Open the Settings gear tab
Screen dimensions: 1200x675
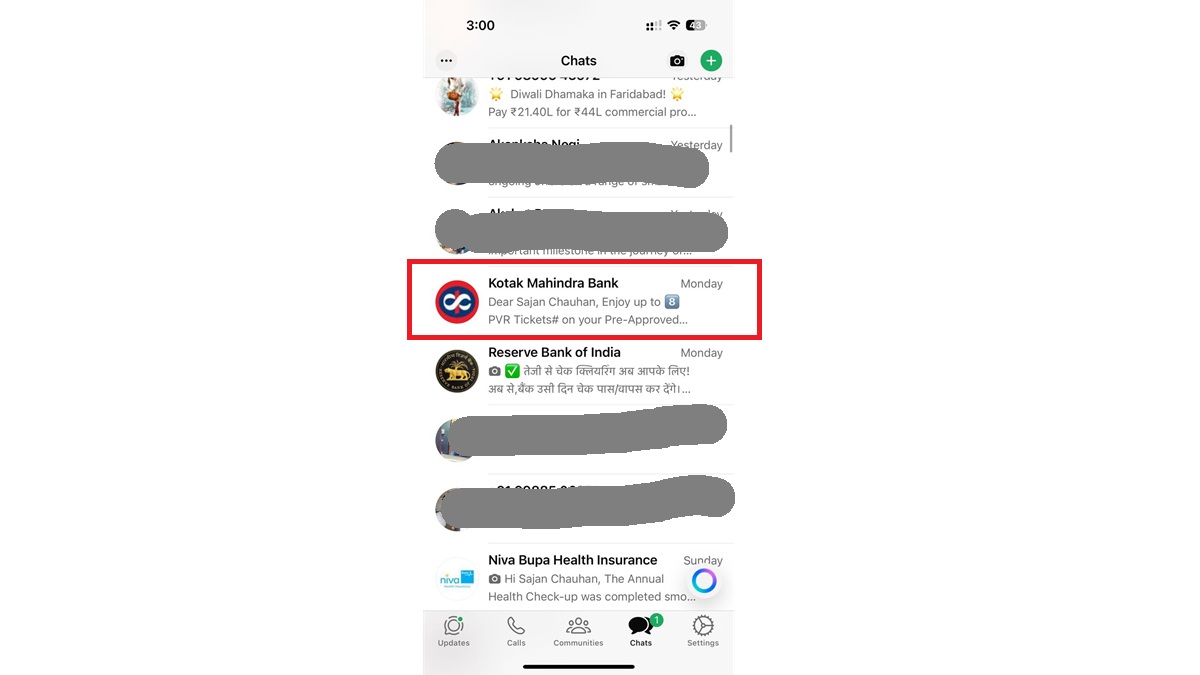(703, 632)
